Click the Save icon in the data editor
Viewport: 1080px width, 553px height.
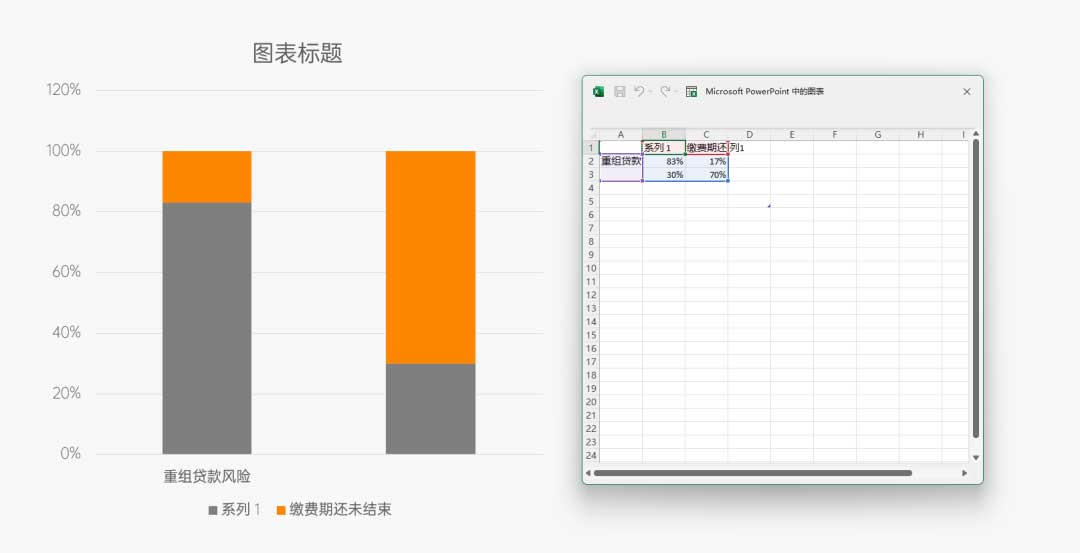(x=619, y=92)
